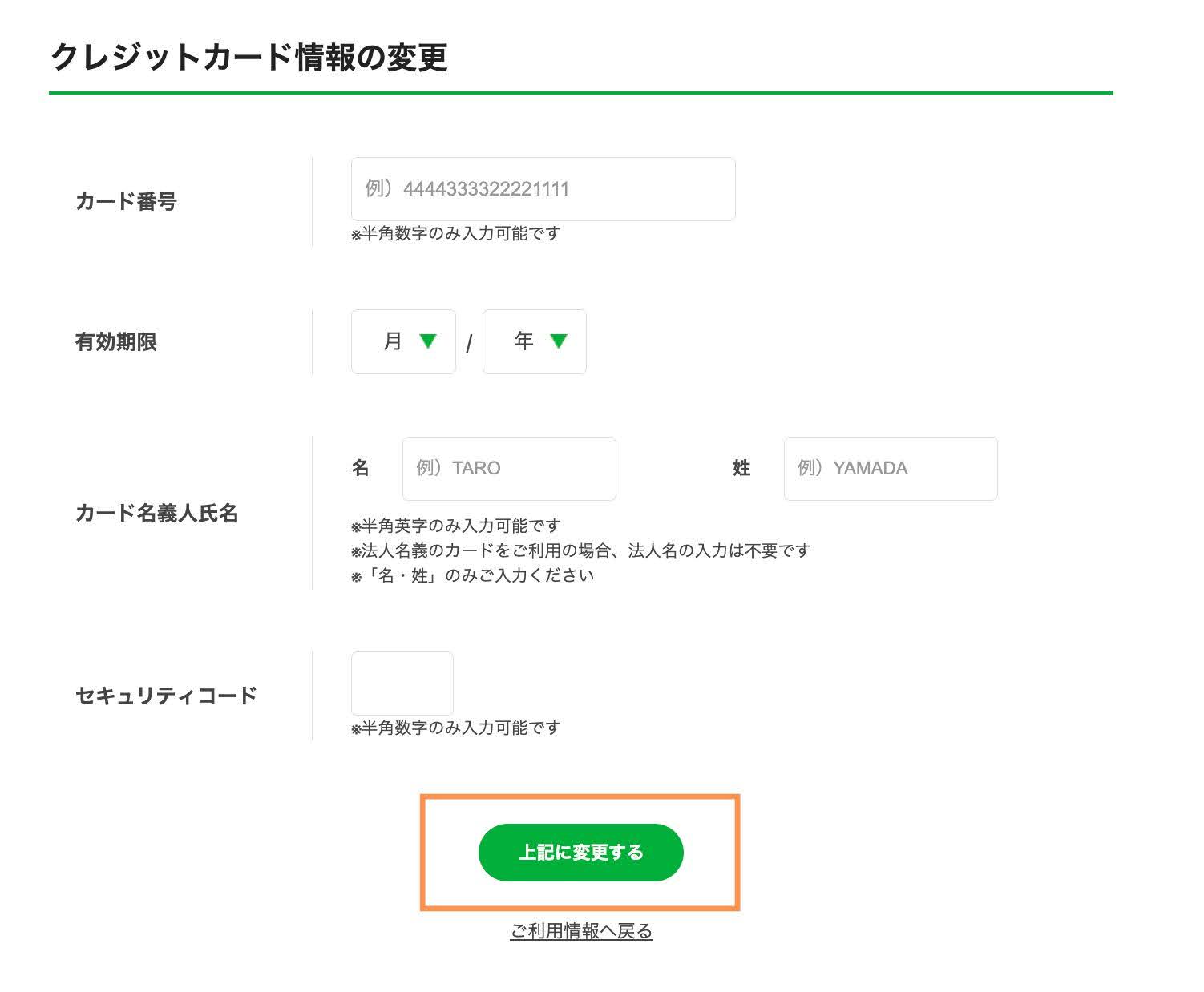Click the 姓 (last name) label

(x=741, y=468)
